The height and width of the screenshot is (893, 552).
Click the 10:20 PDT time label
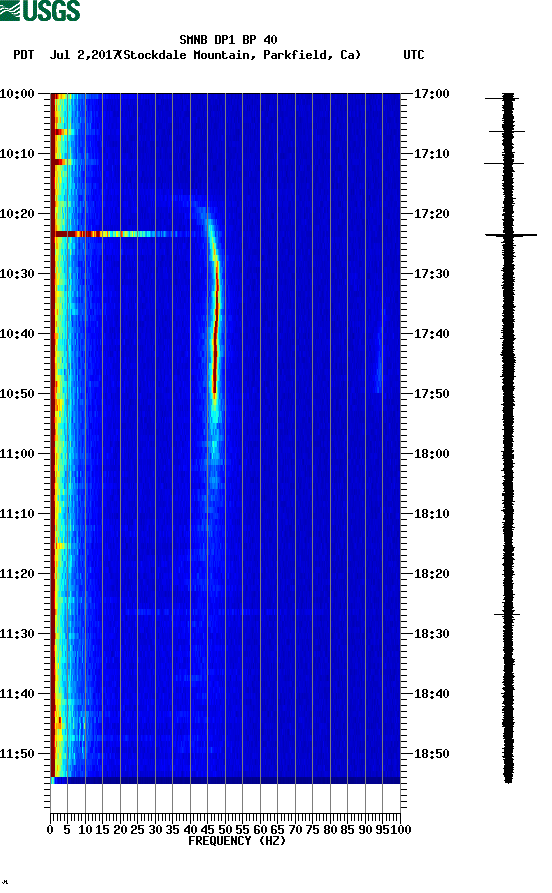click(18, 214)
